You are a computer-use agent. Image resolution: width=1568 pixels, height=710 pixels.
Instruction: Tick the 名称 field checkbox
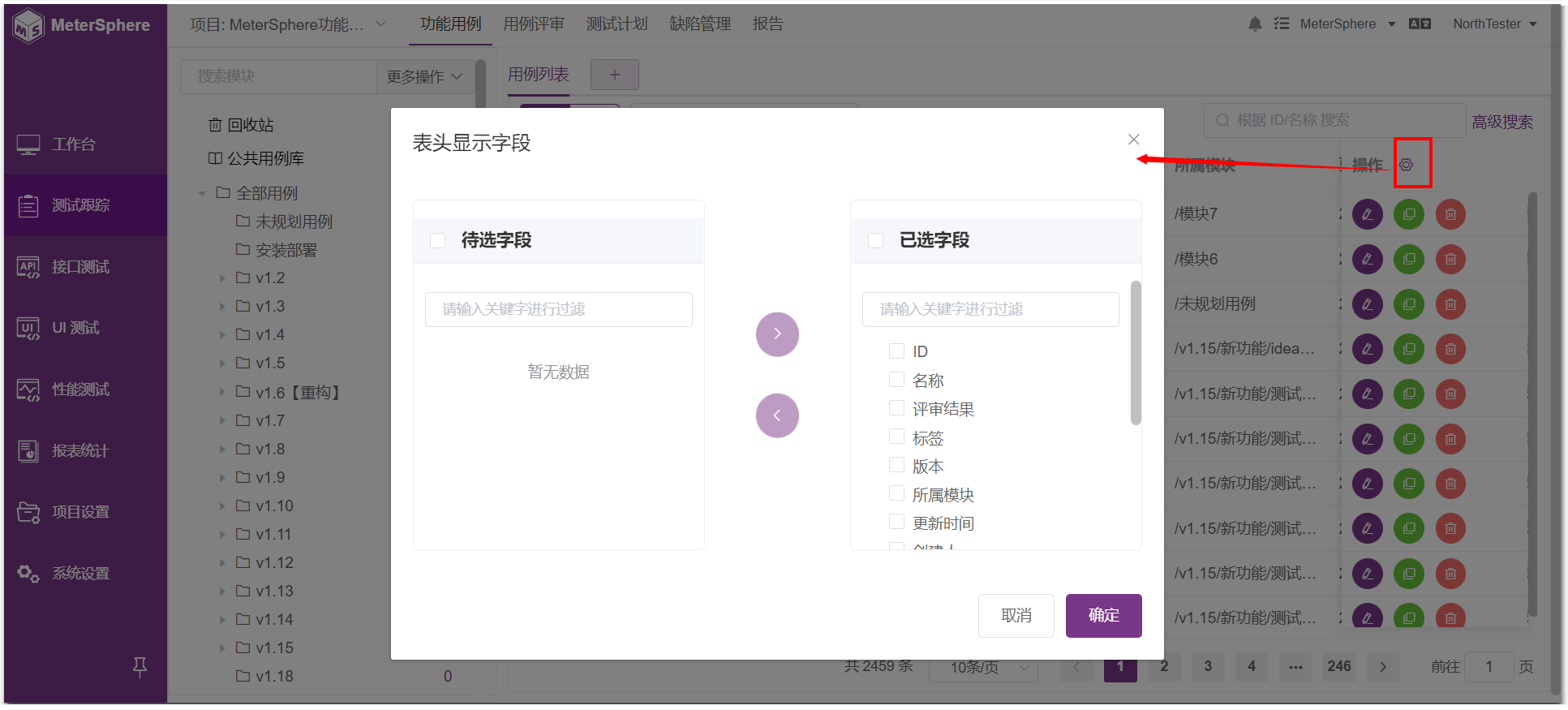(x=896, y=379)
